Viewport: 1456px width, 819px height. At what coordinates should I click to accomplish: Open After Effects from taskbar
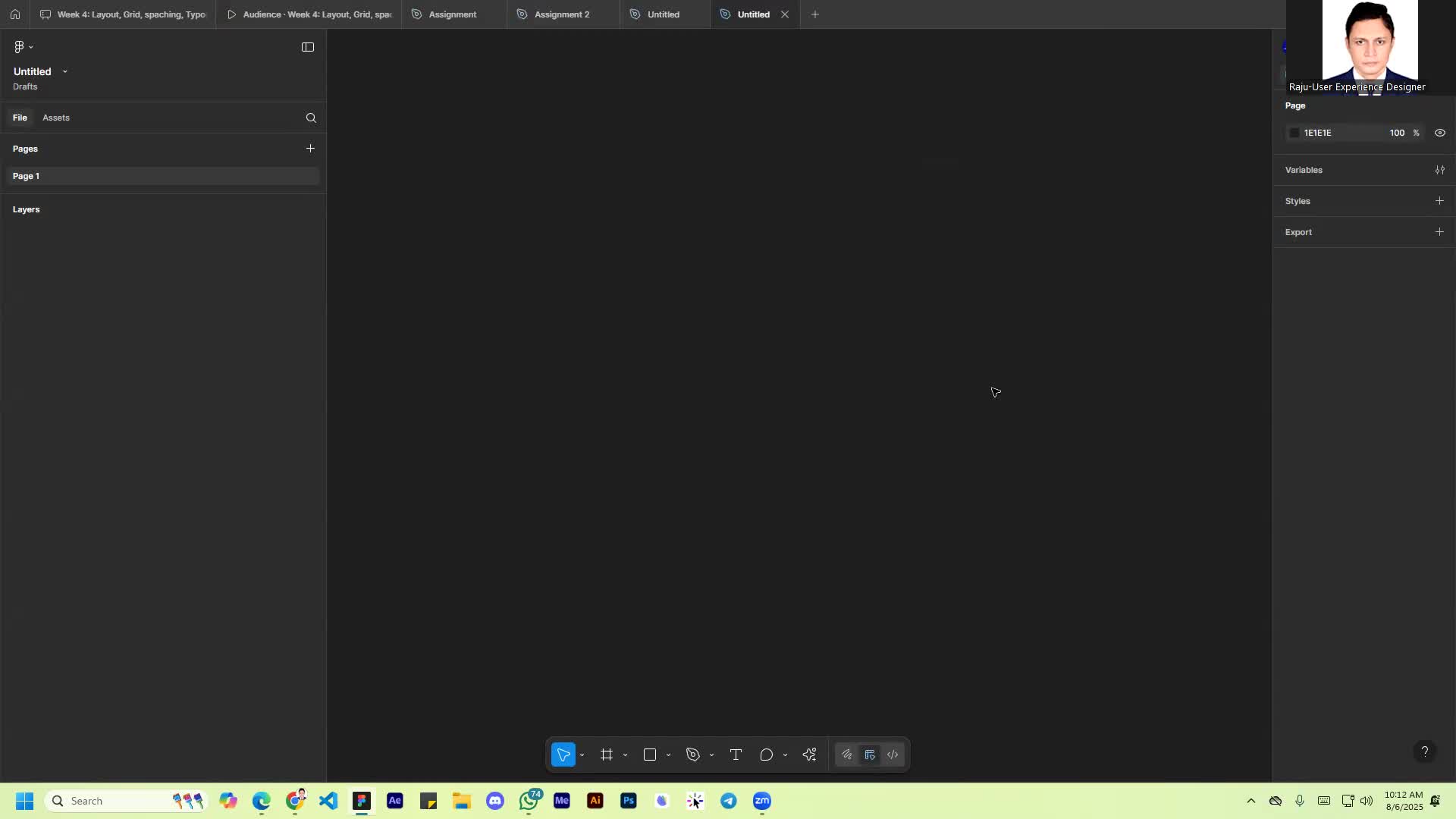395,801
